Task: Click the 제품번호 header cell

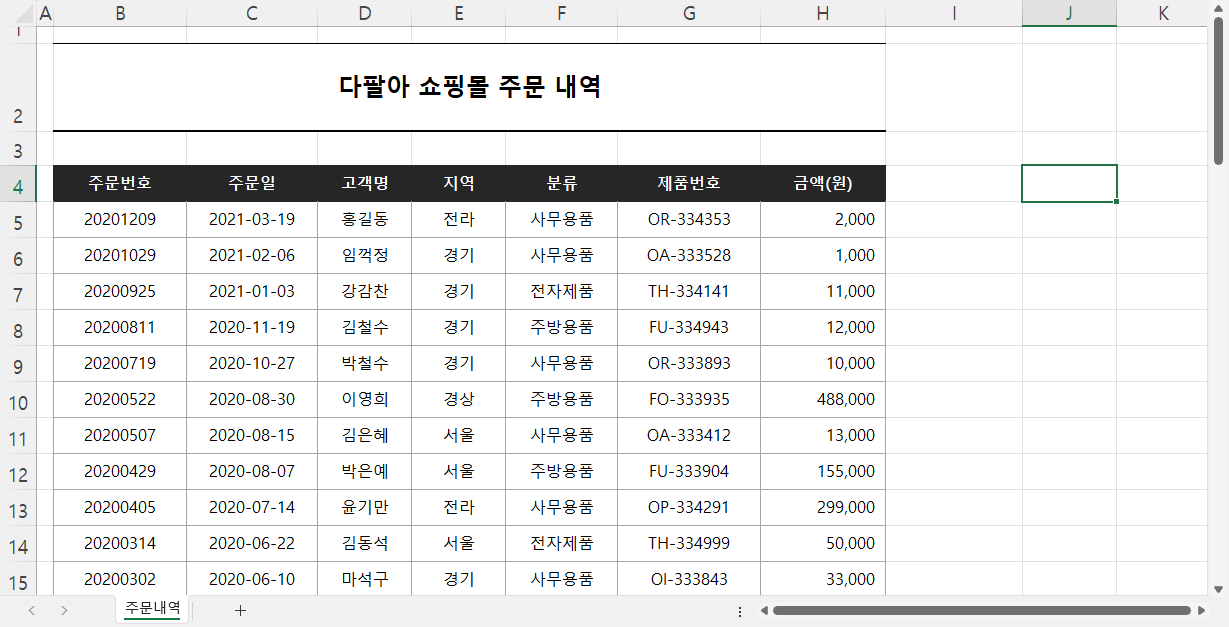Action: point(689,184)
